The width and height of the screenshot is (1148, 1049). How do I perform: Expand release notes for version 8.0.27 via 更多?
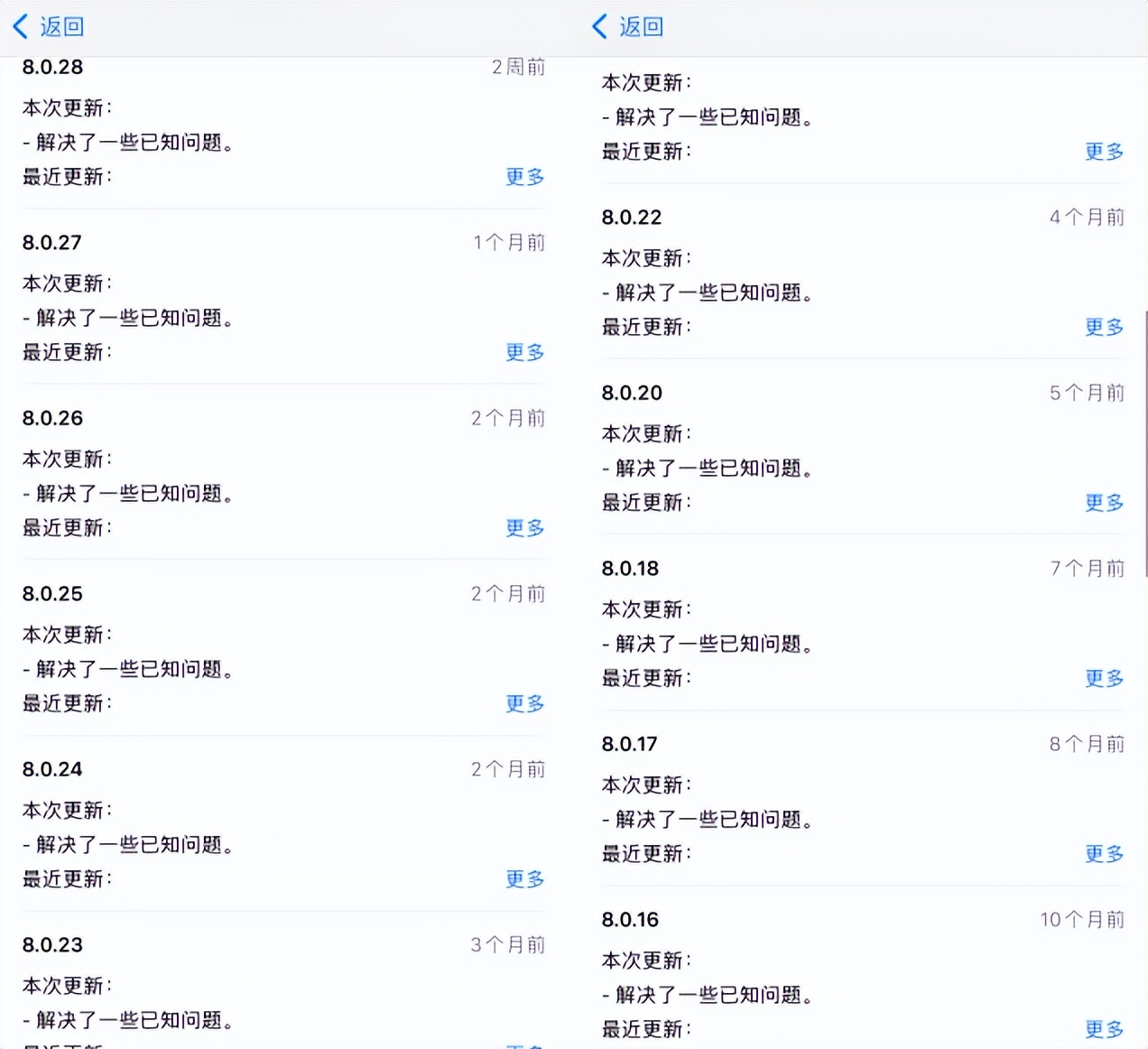click(x=524, y=352)
